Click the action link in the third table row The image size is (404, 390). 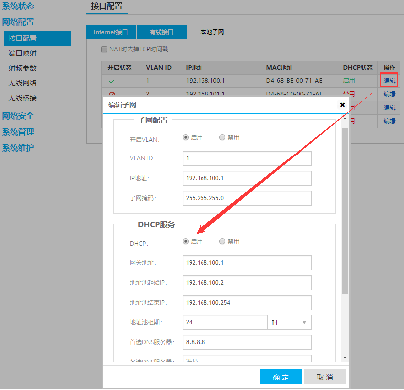tap(389, 107)
